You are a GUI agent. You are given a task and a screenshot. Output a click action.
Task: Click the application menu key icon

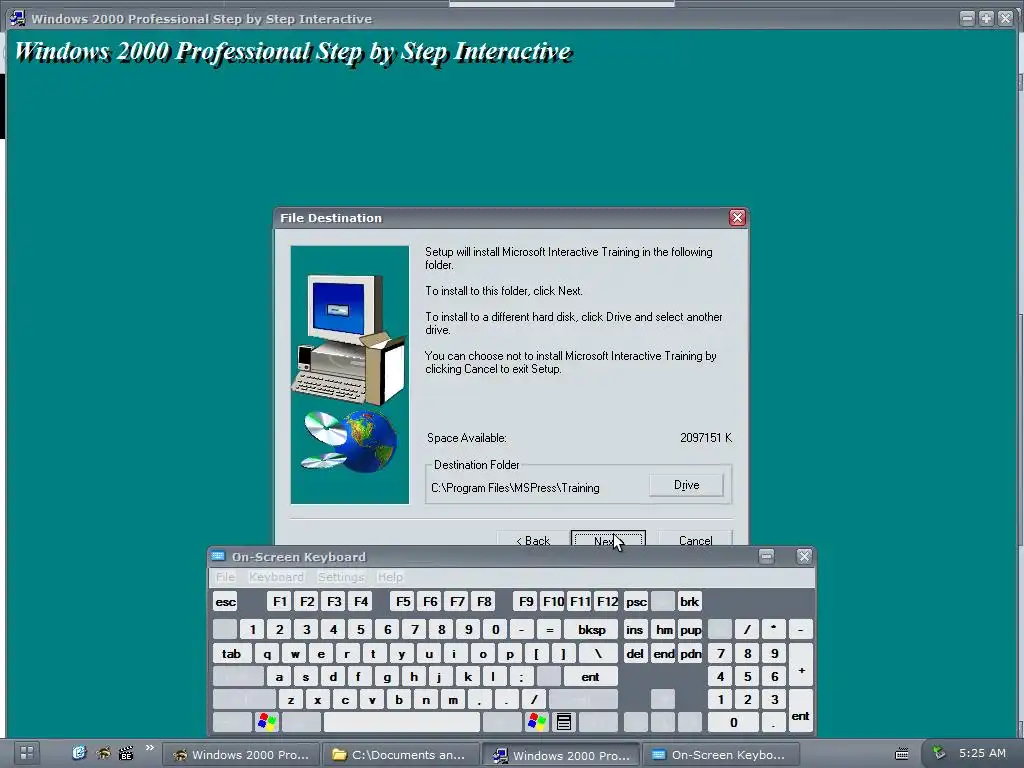point(564,722)
